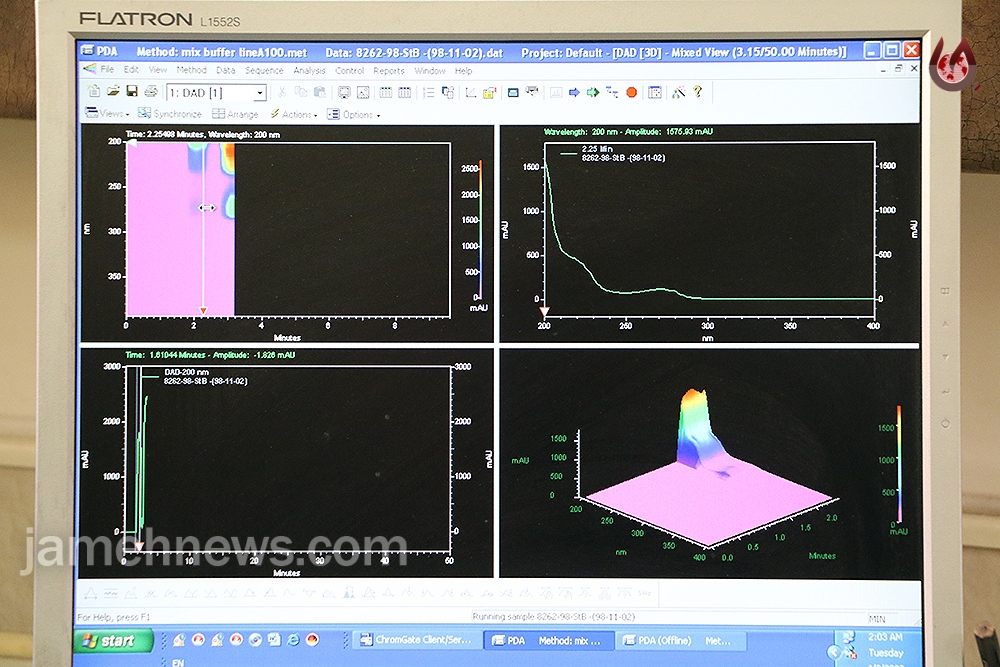Click the contour plot color scale bar
This screenshot has height=667, width=1000.
click(480, 230)
